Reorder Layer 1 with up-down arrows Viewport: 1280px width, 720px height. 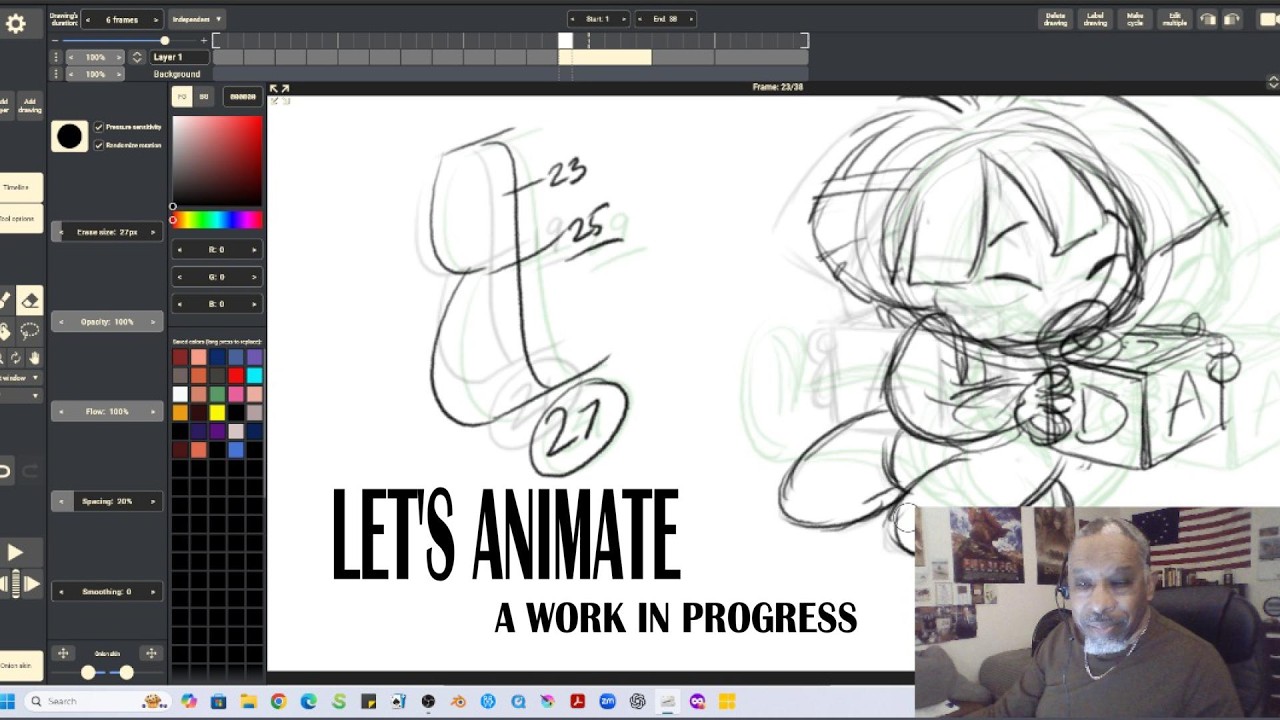[137, 57]
